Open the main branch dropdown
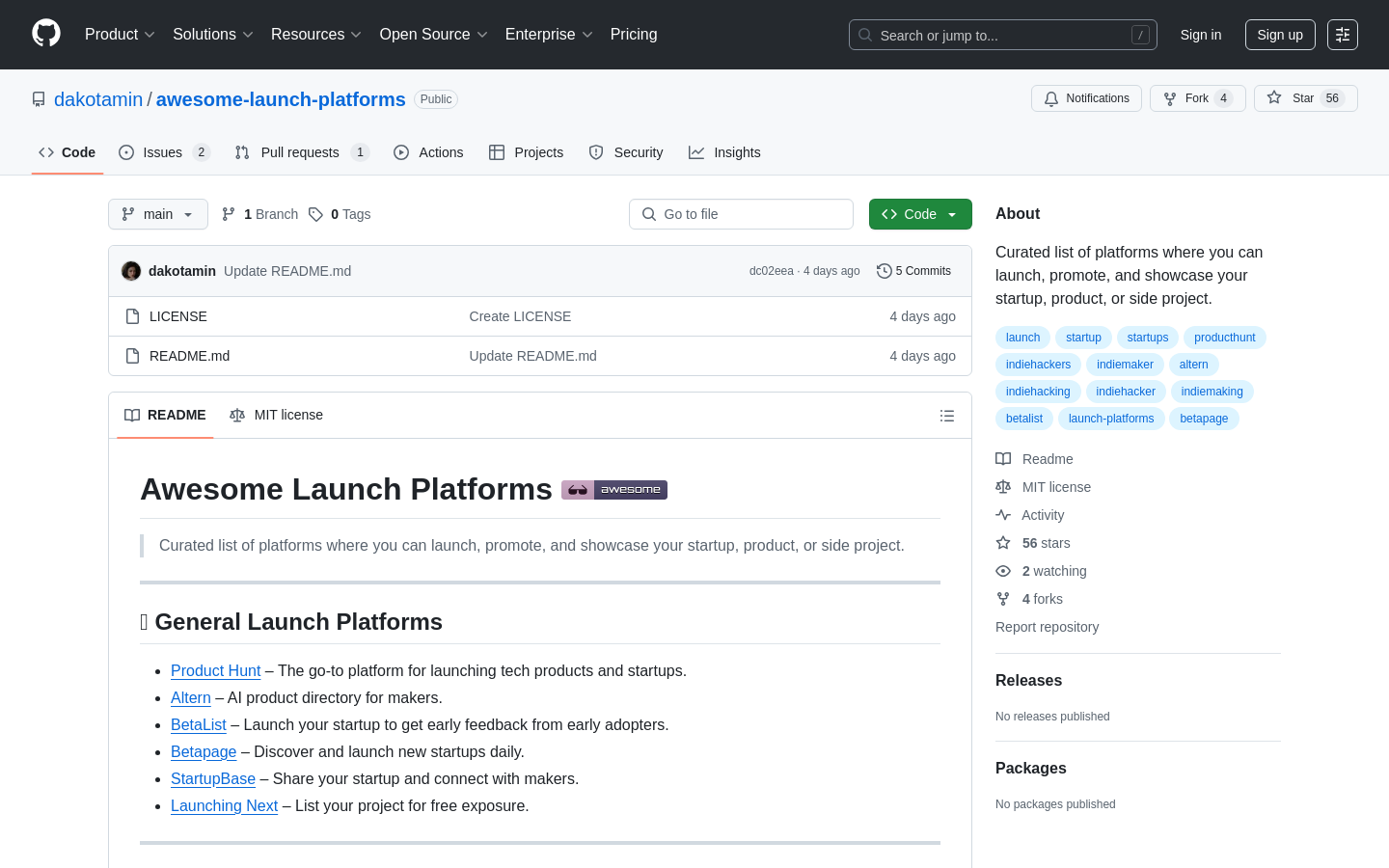1389x868 pixels. pos(158,214)
